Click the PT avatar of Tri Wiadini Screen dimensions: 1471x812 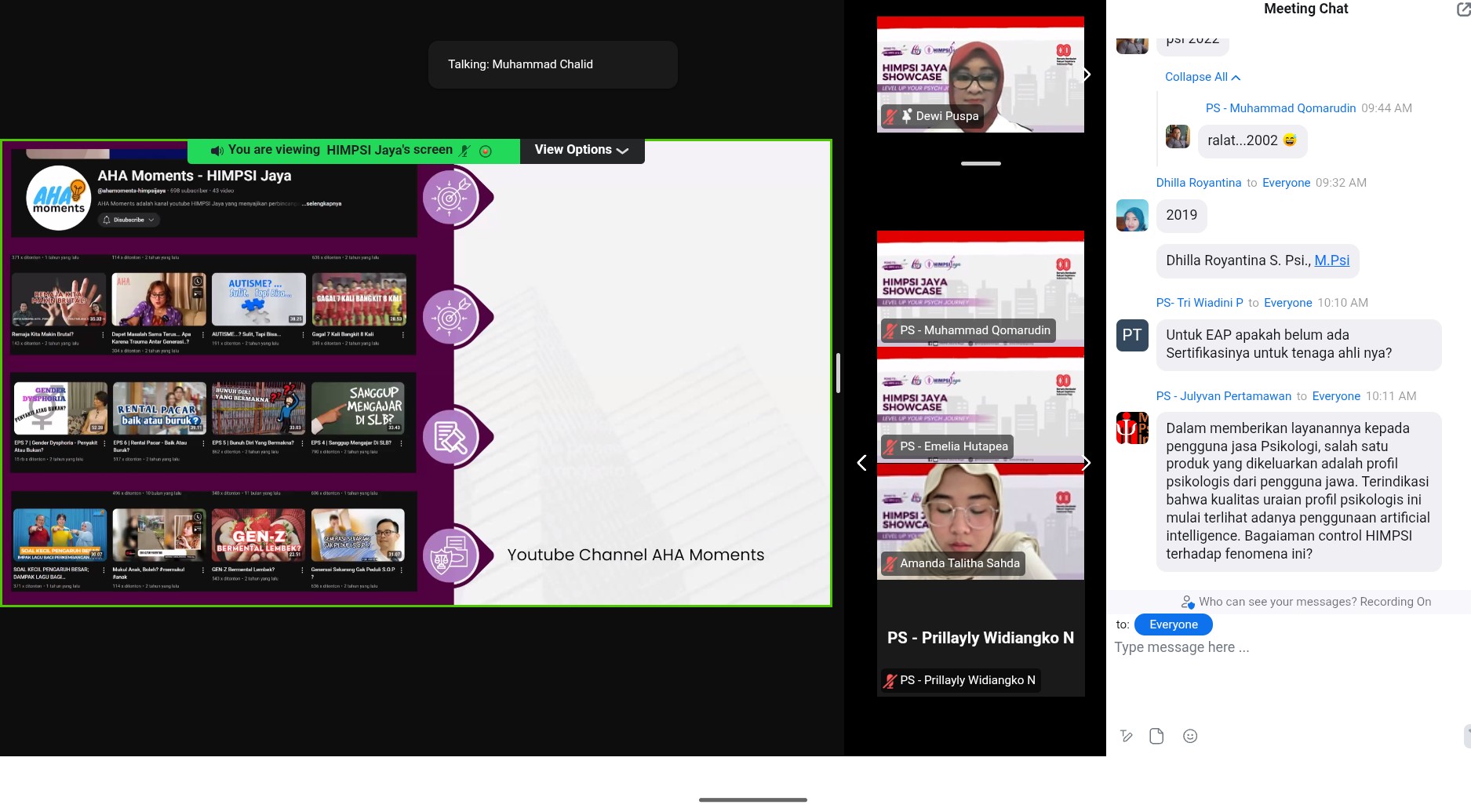point(1132,335)
